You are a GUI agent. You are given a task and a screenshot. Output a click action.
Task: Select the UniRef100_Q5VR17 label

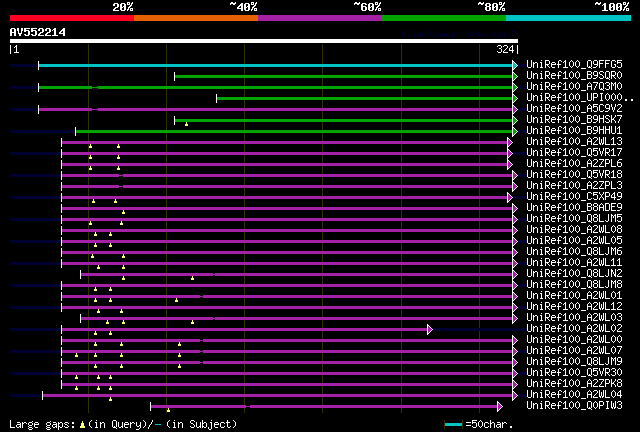(x=574, y=152)
